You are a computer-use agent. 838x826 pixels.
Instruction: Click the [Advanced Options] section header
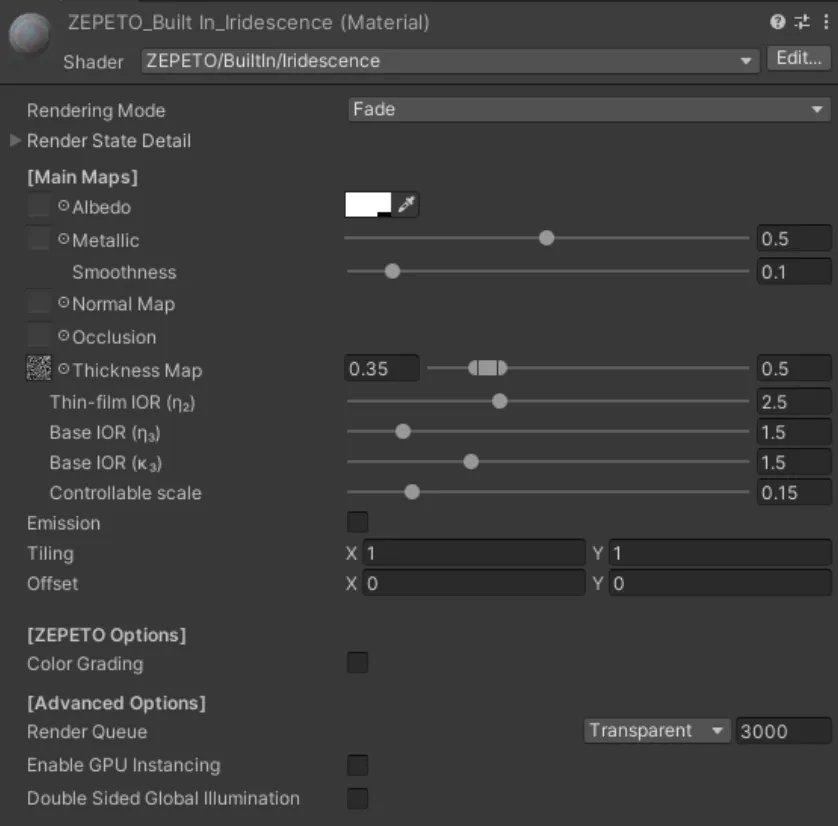[116, 703]
